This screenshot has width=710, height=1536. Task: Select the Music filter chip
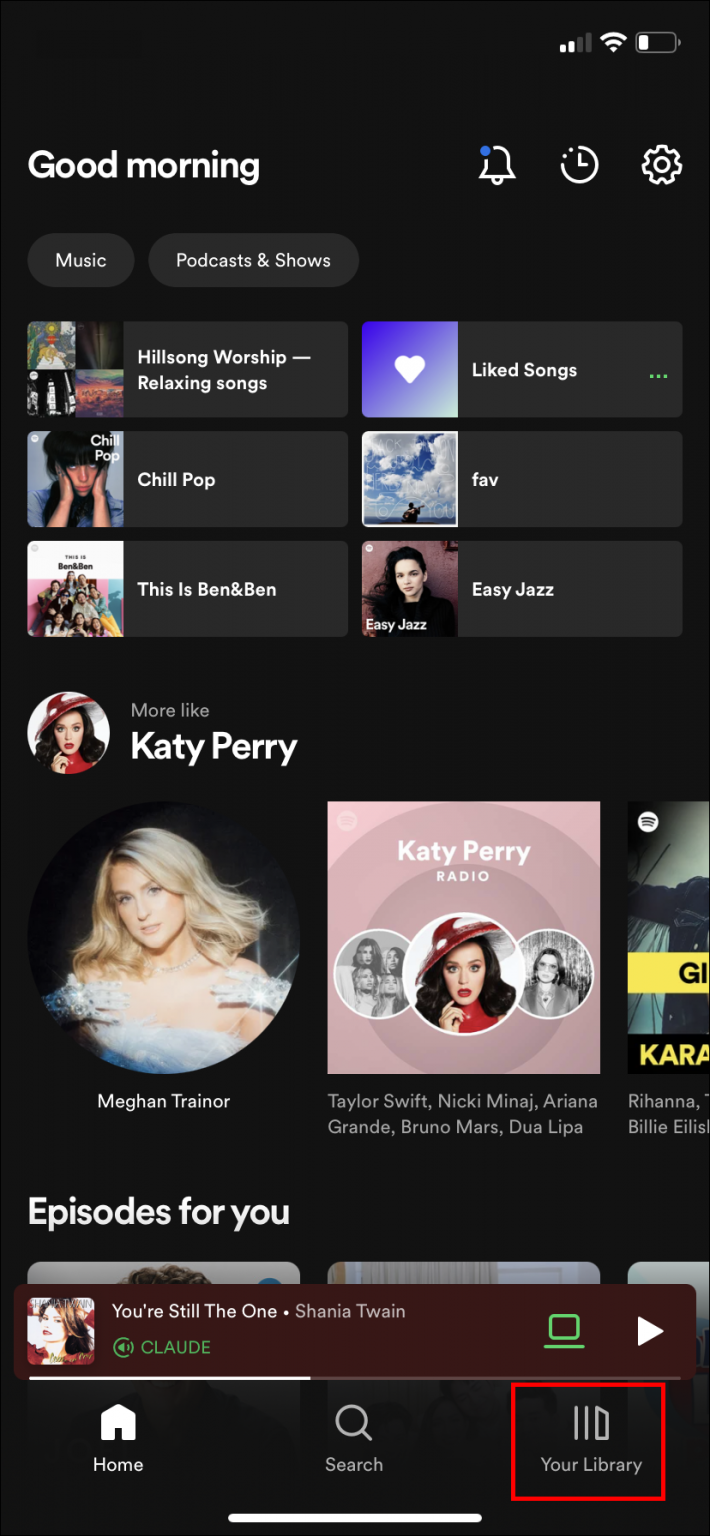click(x=80, y=260)
